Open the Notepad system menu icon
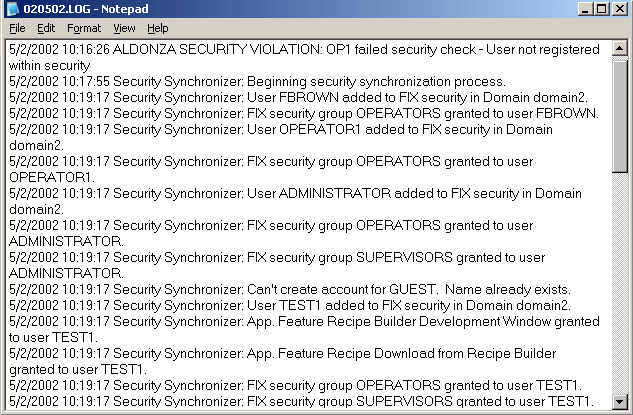This screenshot has width=633, height=415. tap(13, 9)
